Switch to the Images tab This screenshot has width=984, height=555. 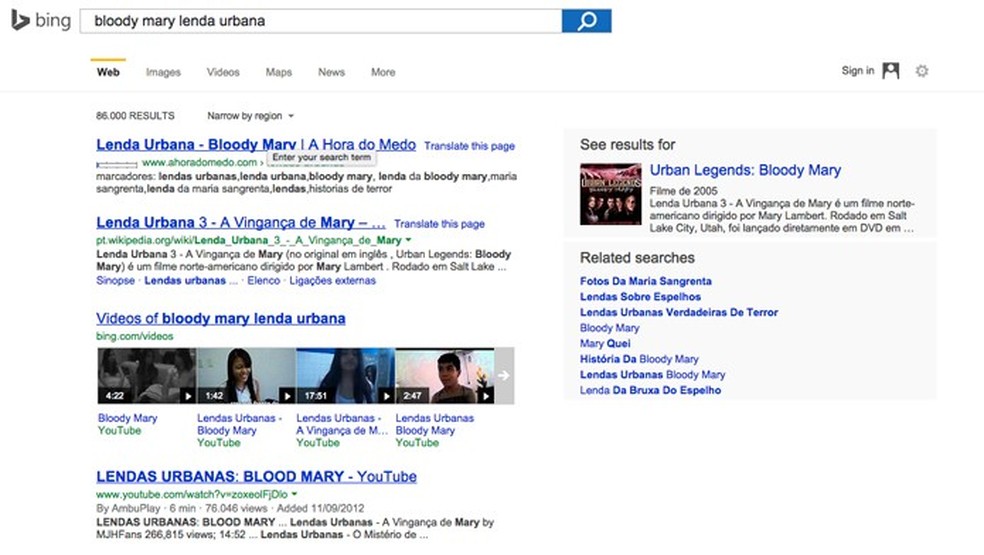coord(163,72)
